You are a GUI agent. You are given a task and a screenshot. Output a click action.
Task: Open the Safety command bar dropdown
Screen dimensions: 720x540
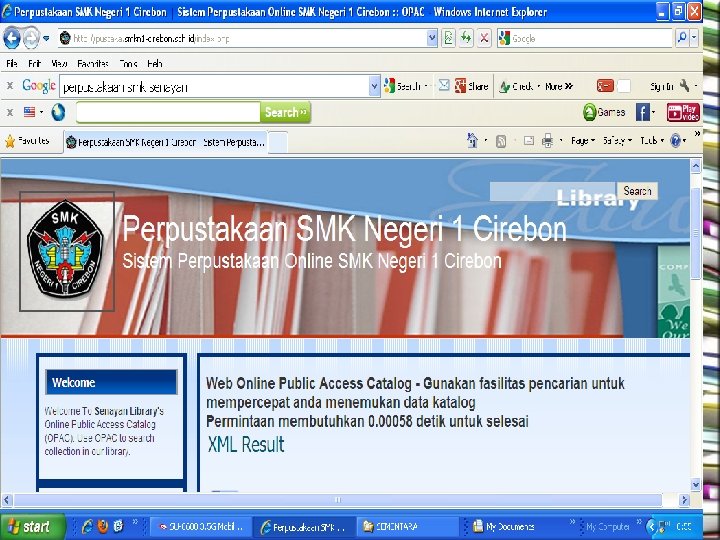point(617,141)
